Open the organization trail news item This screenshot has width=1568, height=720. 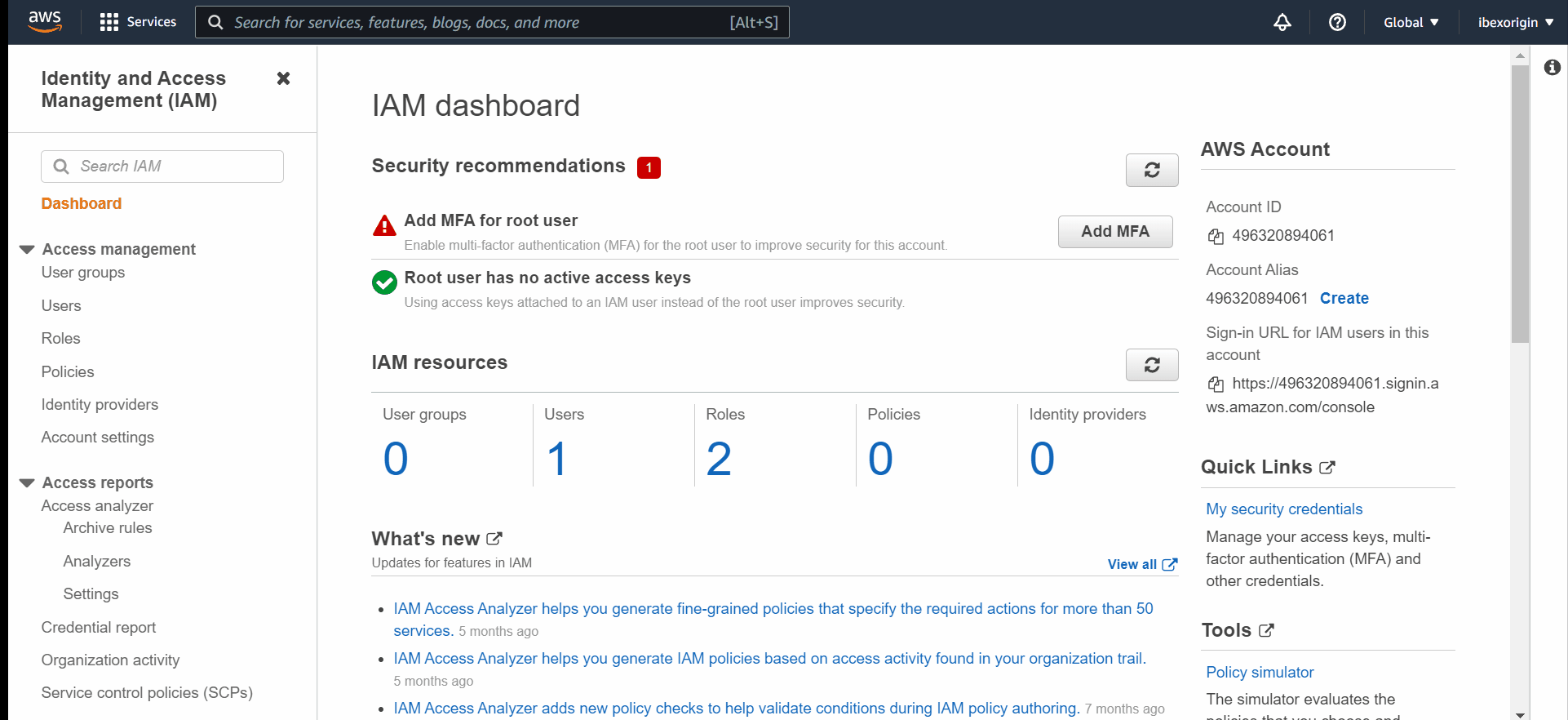point(769,658)
